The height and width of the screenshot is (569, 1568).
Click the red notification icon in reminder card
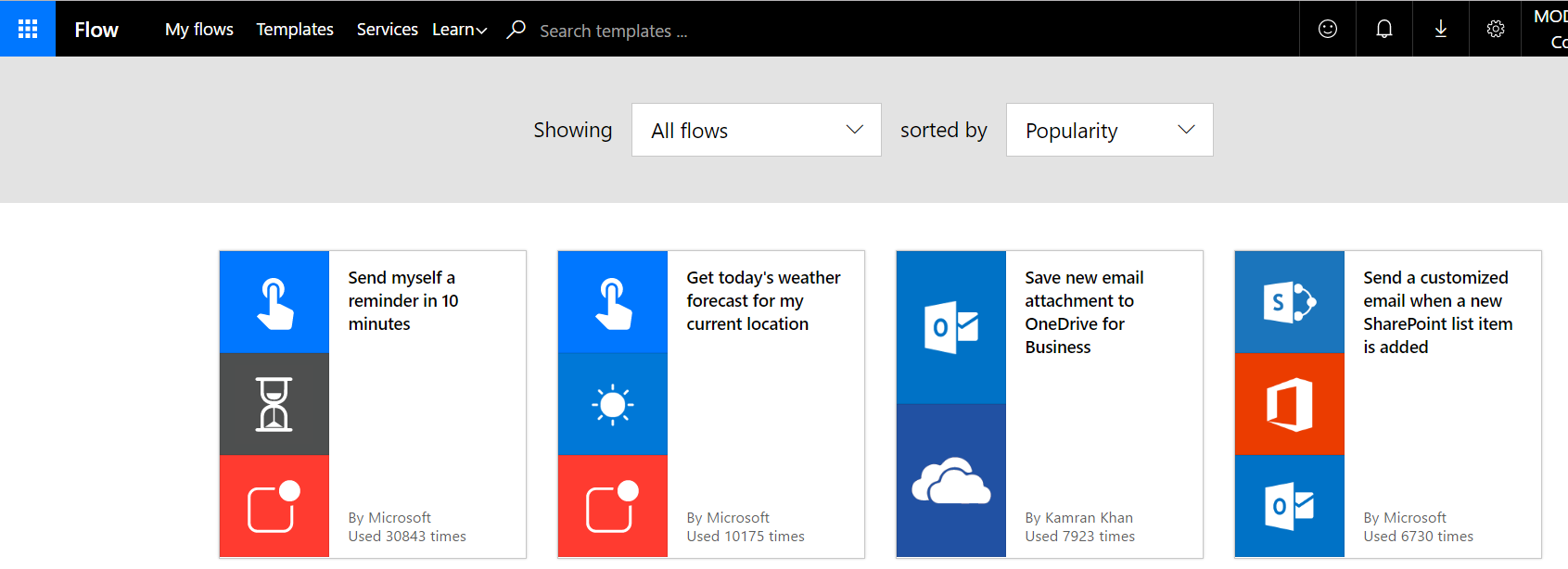click(274, 506)
